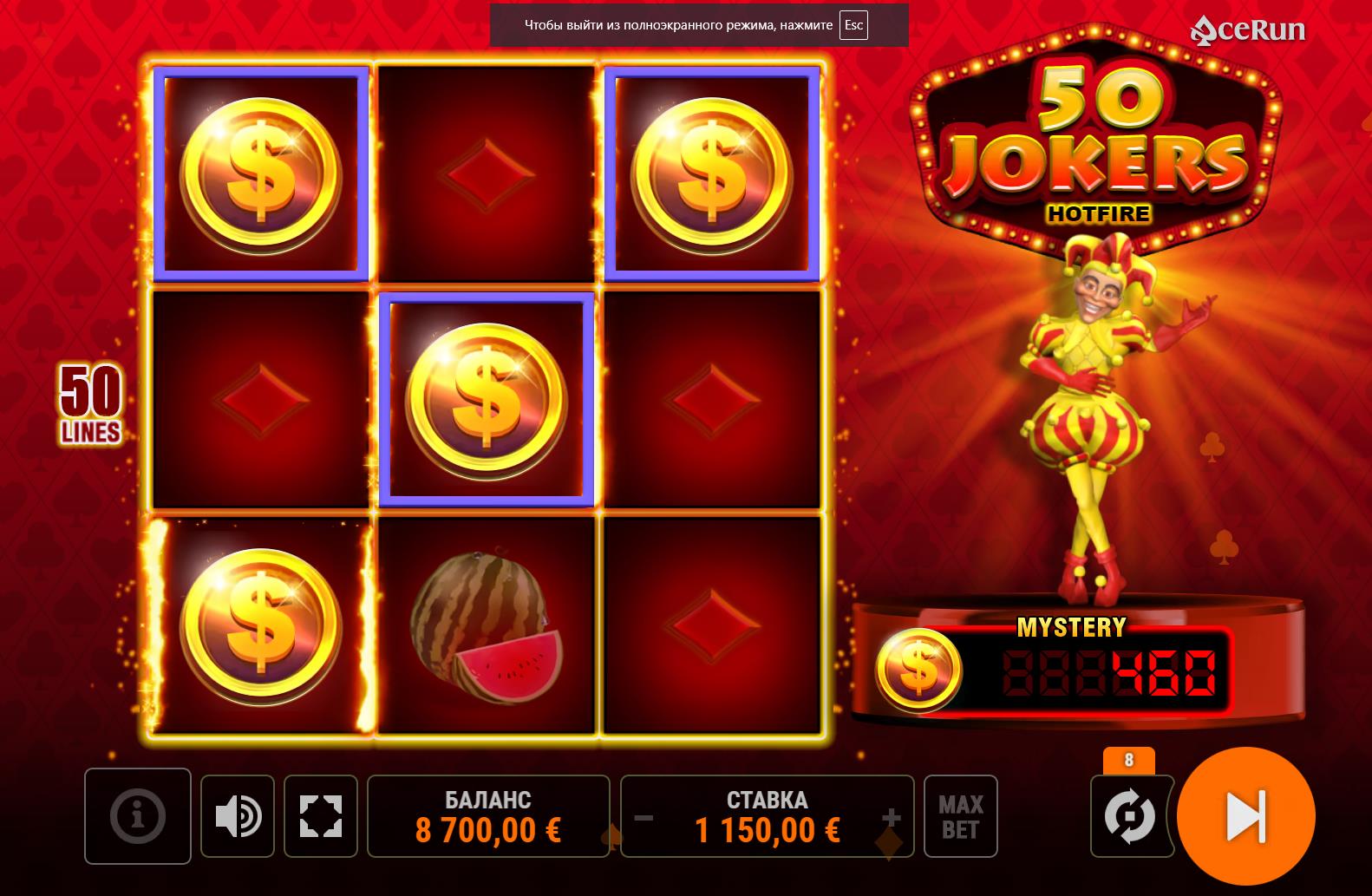Image resolution: width=1372 pixels, height=896 pixels.
Task: Enable autoplay spin button
Action: [1130, 816]
